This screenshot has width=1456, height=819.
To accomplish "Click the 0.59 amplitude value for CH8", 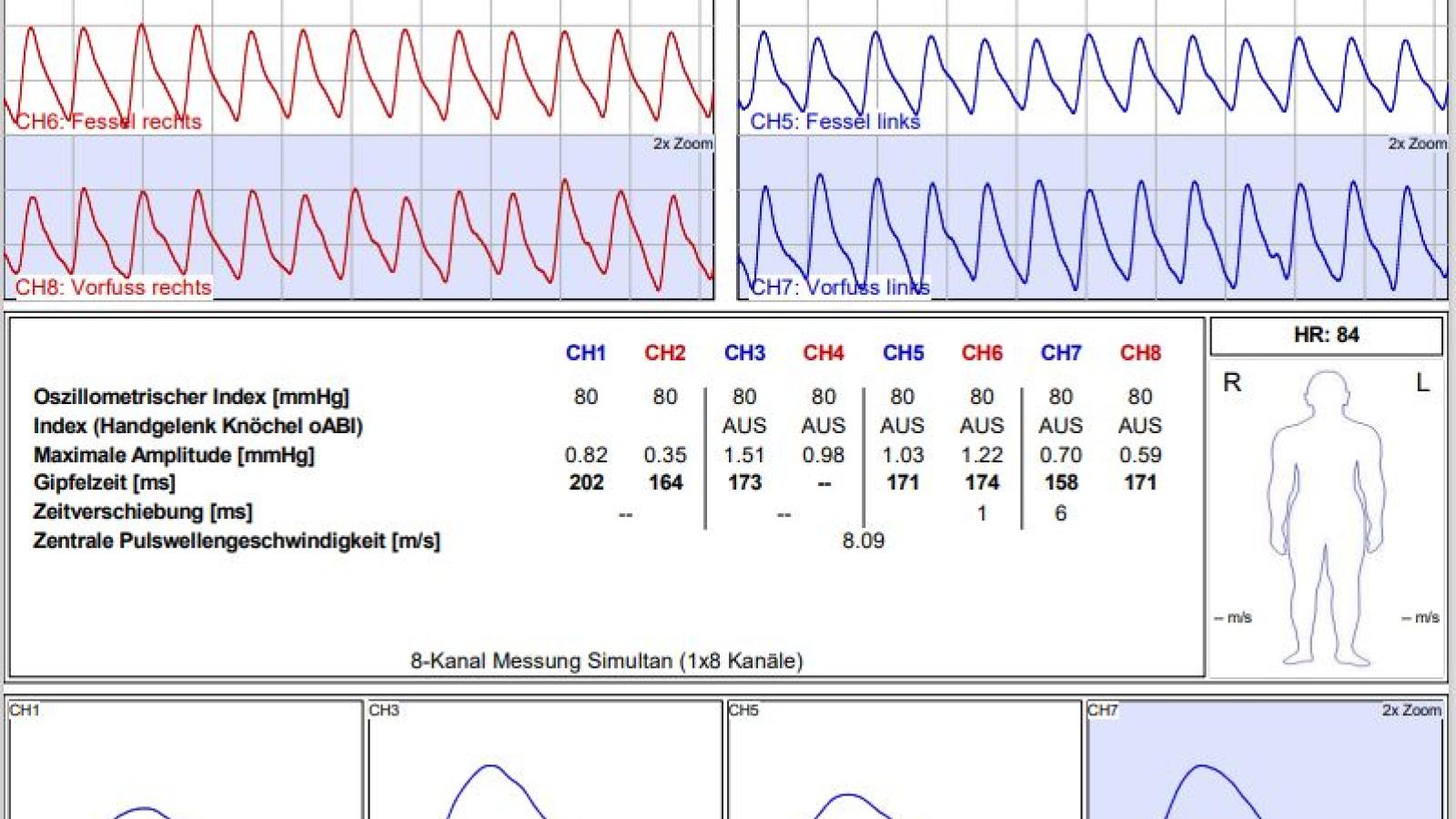I will 1140,455.
